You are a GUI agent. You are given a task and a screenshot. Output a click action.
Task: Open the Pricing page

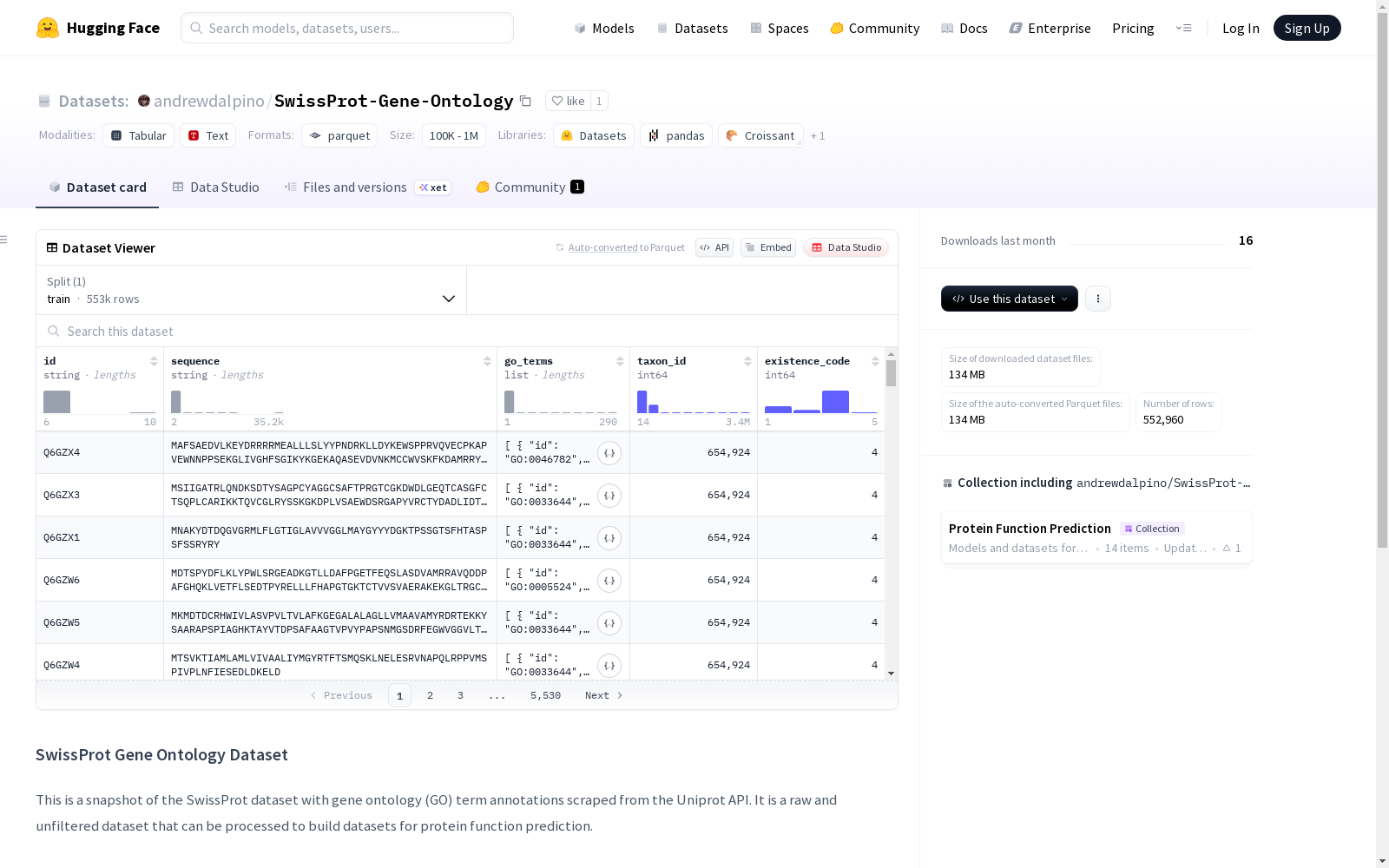click(1133, 28)
